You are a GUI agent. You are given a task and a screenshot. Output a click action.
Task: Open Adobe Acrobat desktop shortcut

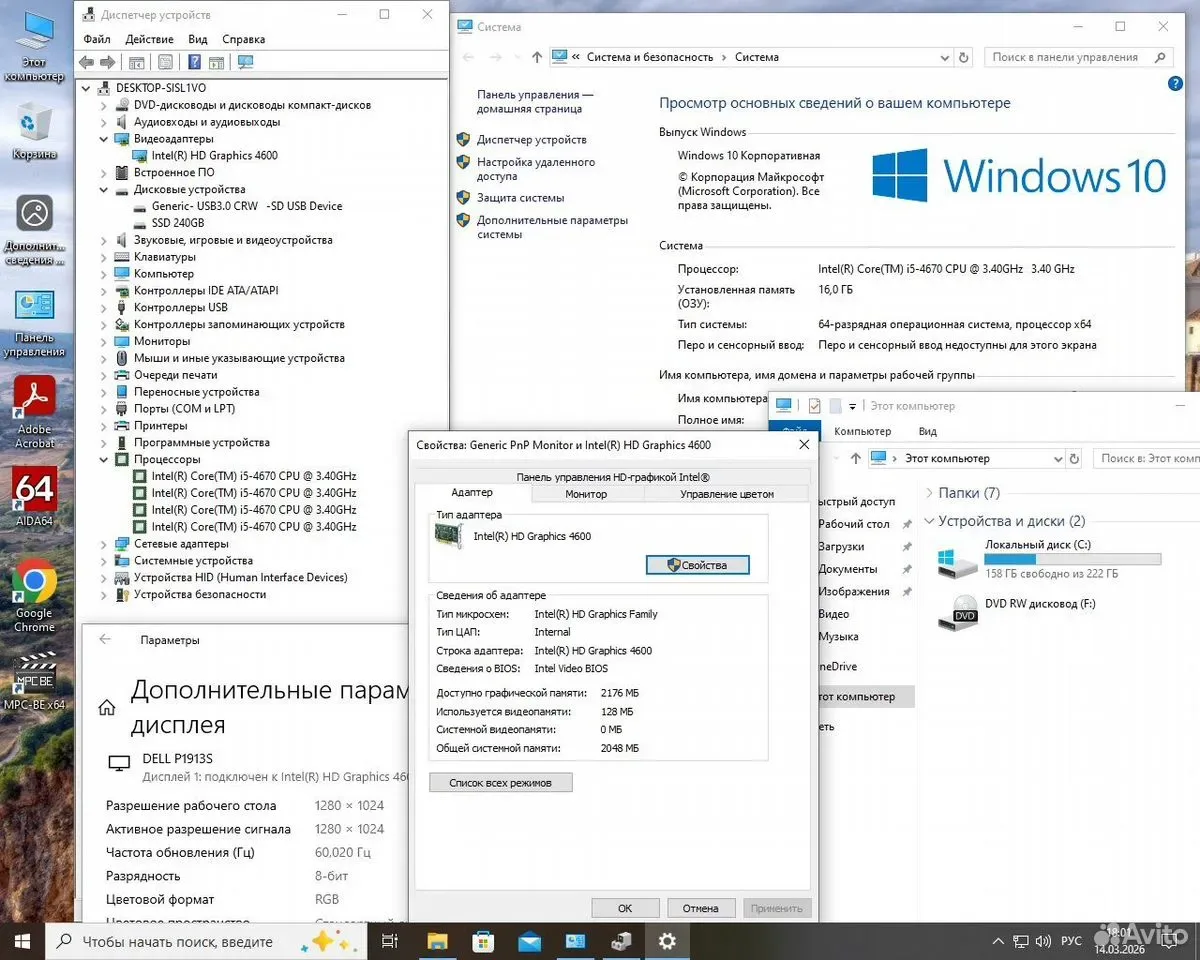pyautogui.click(x=34, y=412)
